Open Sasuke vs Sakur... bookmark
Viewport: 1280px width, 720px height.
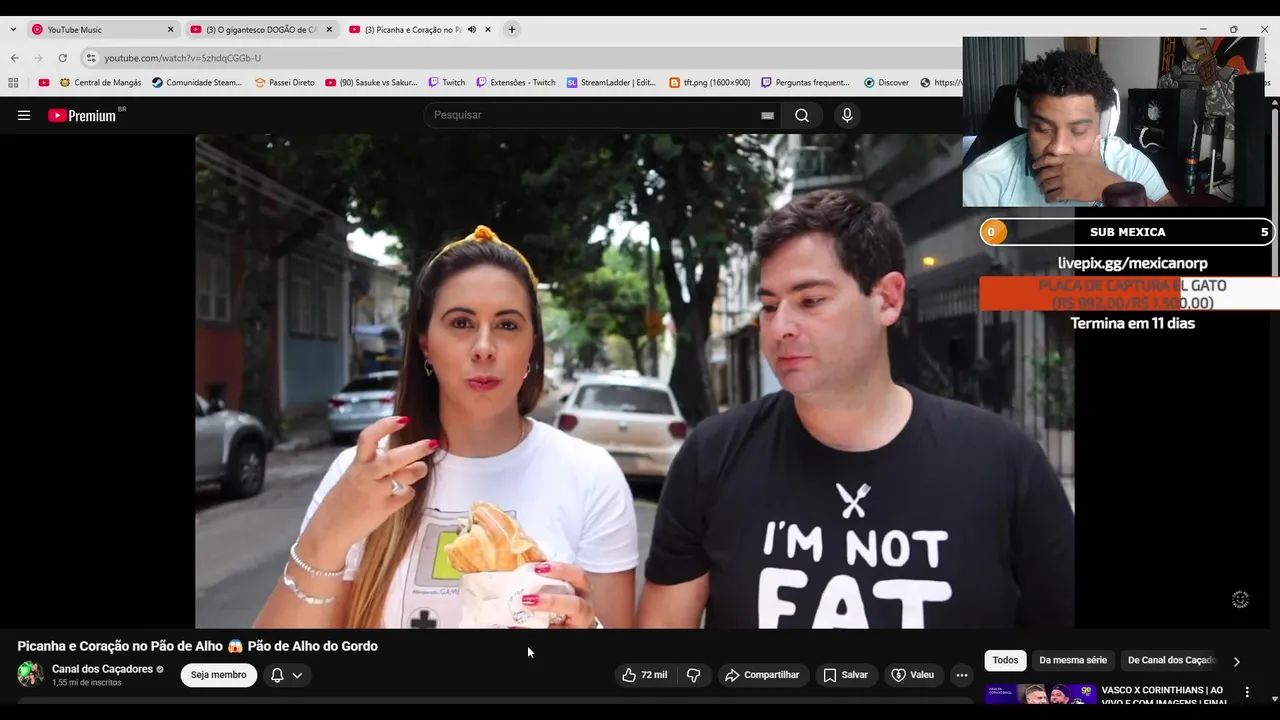371,83
